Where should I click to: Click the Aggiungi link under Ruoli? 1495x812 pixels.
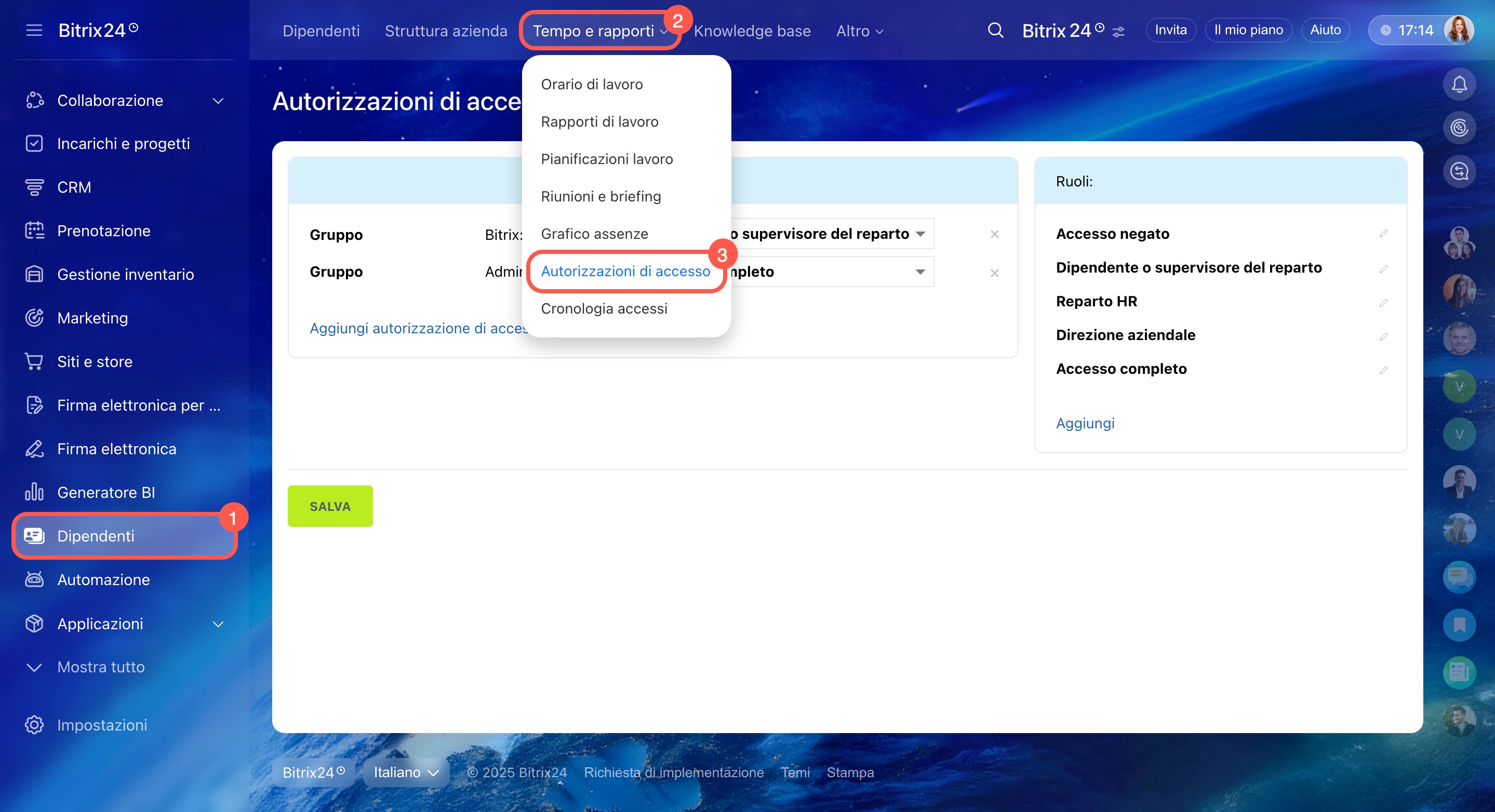1084,423
